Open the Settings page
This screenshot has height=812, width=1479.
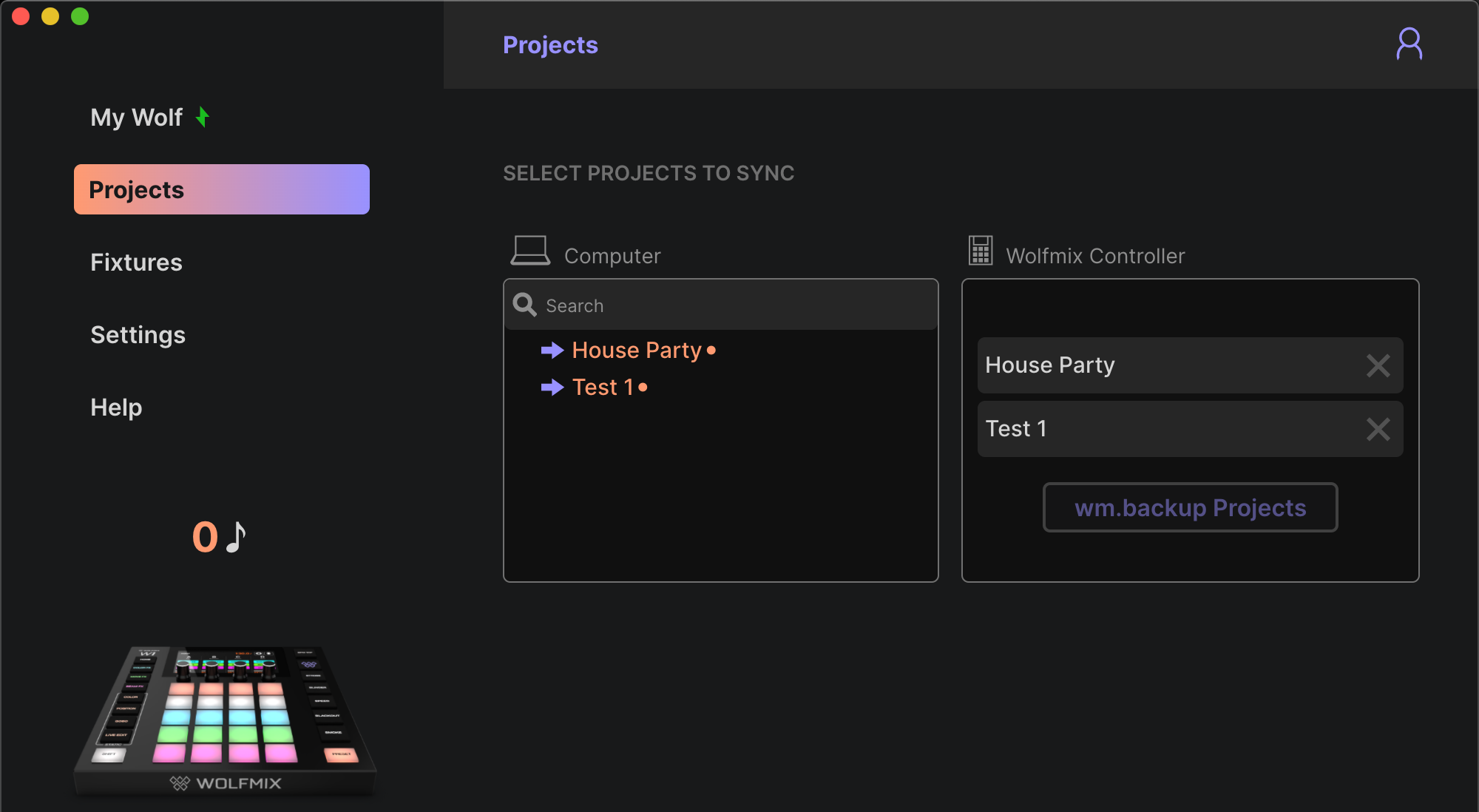tap(138, 335)
